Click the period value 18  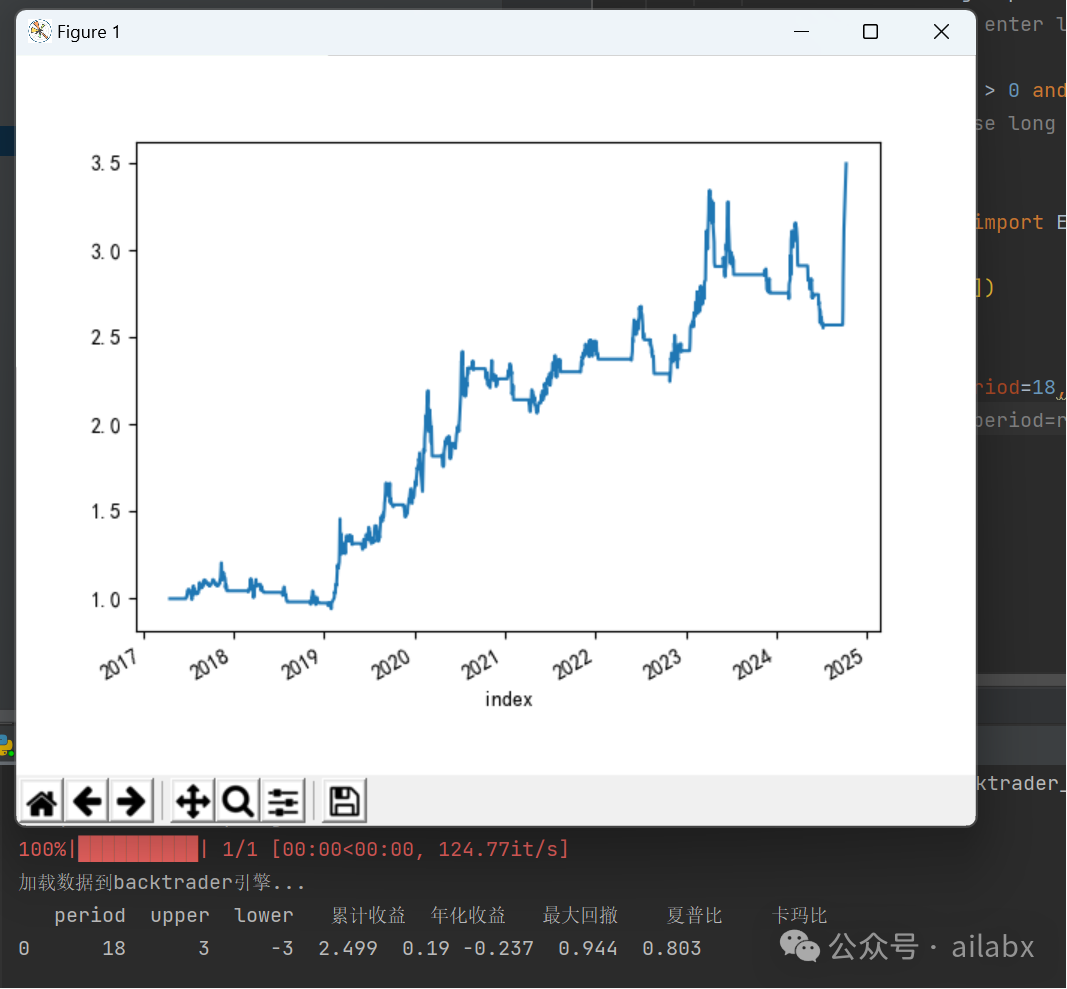point(114,948)
